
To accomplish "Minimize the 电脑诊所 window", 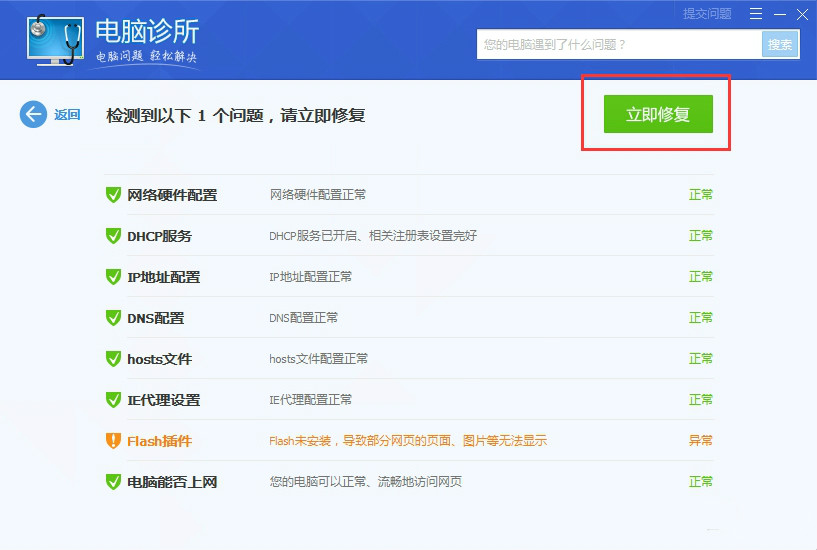I will point(779,14).
